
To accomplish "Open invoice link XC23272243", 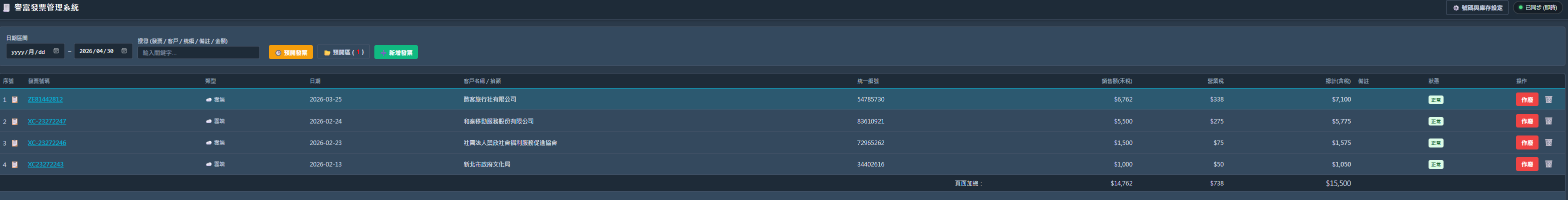I will point(45,164).
